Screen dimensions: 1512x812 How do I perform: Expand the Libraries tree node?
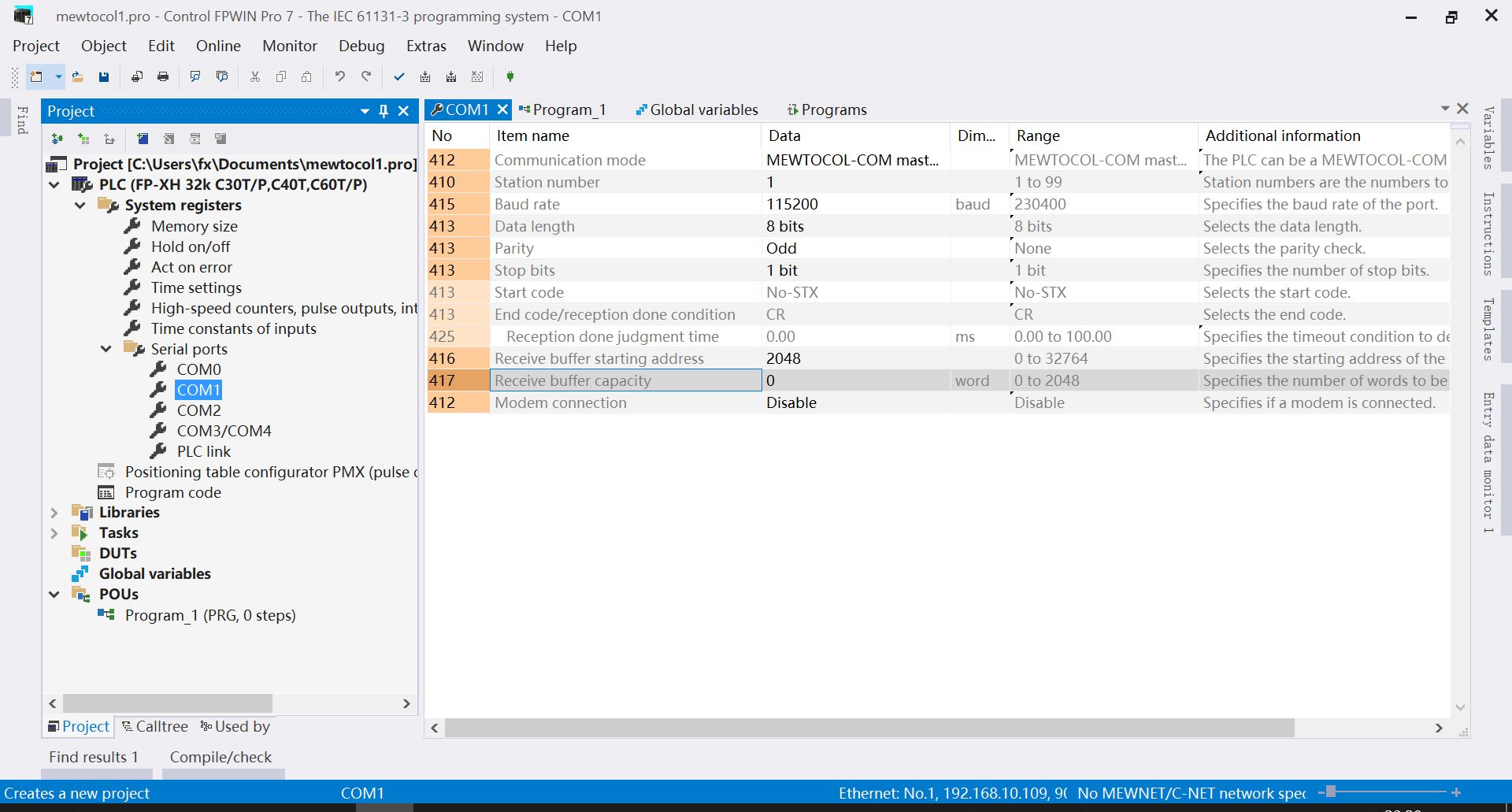(54, 513)
